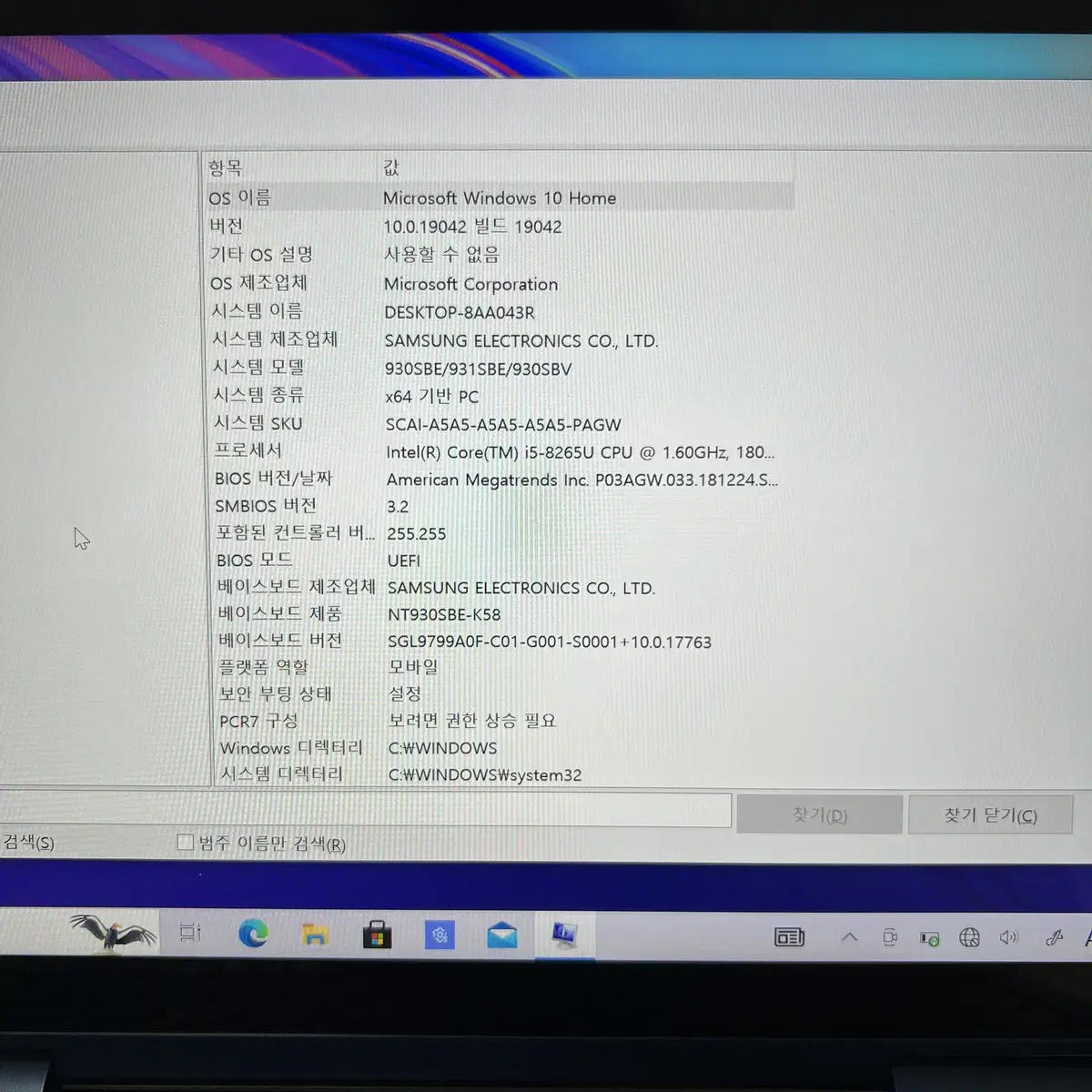Check battery status tray icon
The image size is (1092, 1092).
click(929, 938)
